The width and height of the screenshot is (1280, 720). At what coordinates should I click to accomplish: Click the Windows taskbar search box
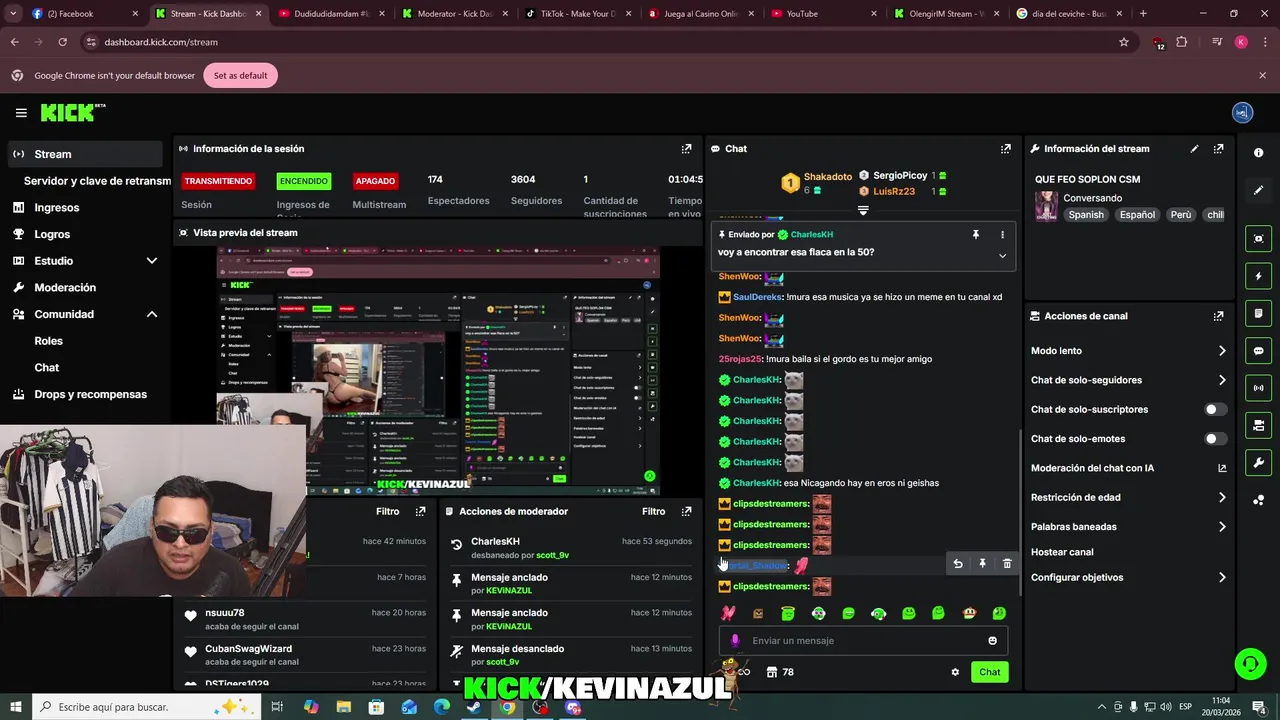tap(145, 707)
